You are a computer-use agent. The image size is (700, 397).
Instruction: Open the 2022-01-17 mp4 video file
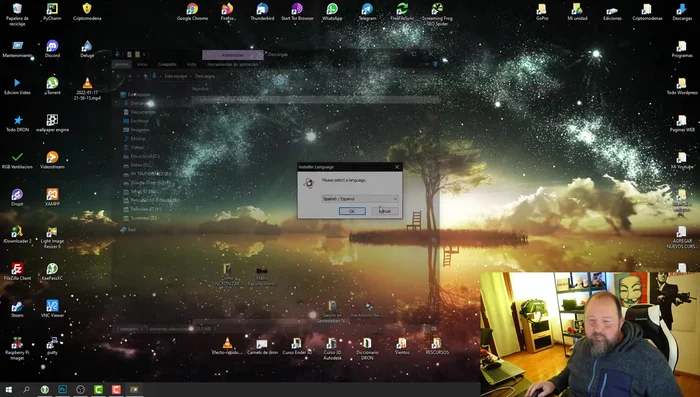(x=87, y=89)
